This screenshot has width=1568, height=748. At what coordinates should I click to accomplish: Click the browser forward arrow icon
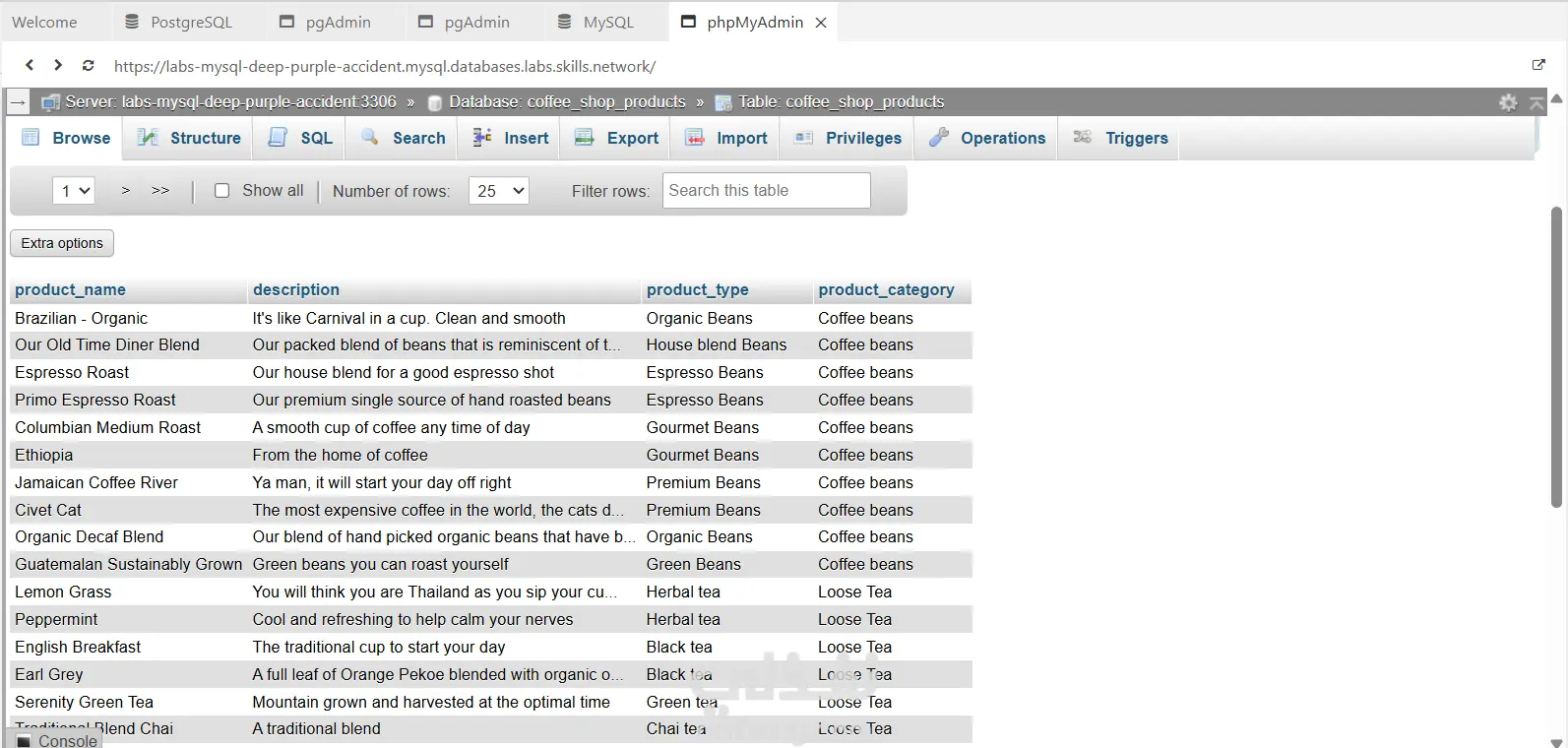(x=58, y=65)
